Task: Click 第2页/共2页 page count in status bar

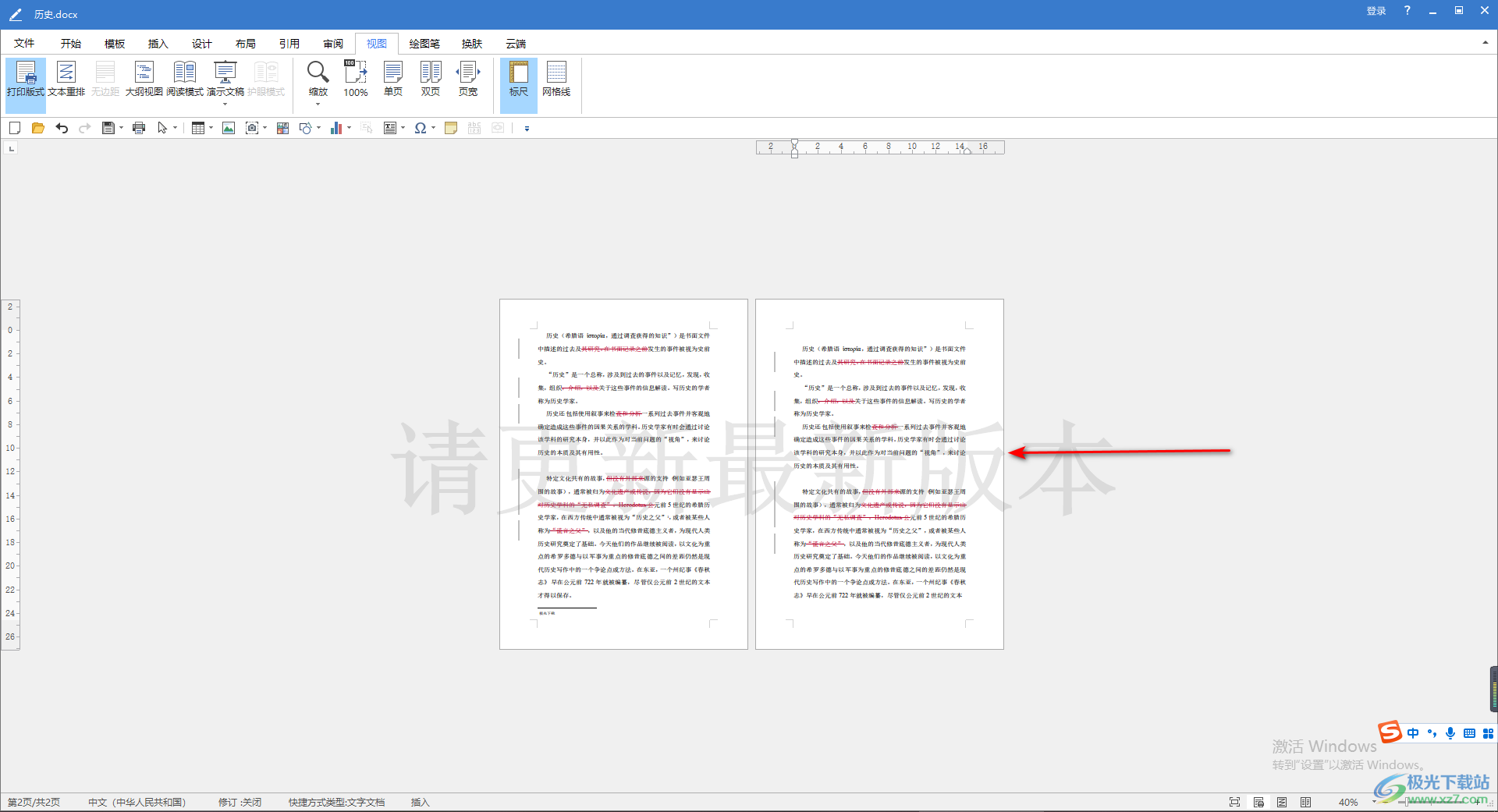Action: [x=34, y=802]
